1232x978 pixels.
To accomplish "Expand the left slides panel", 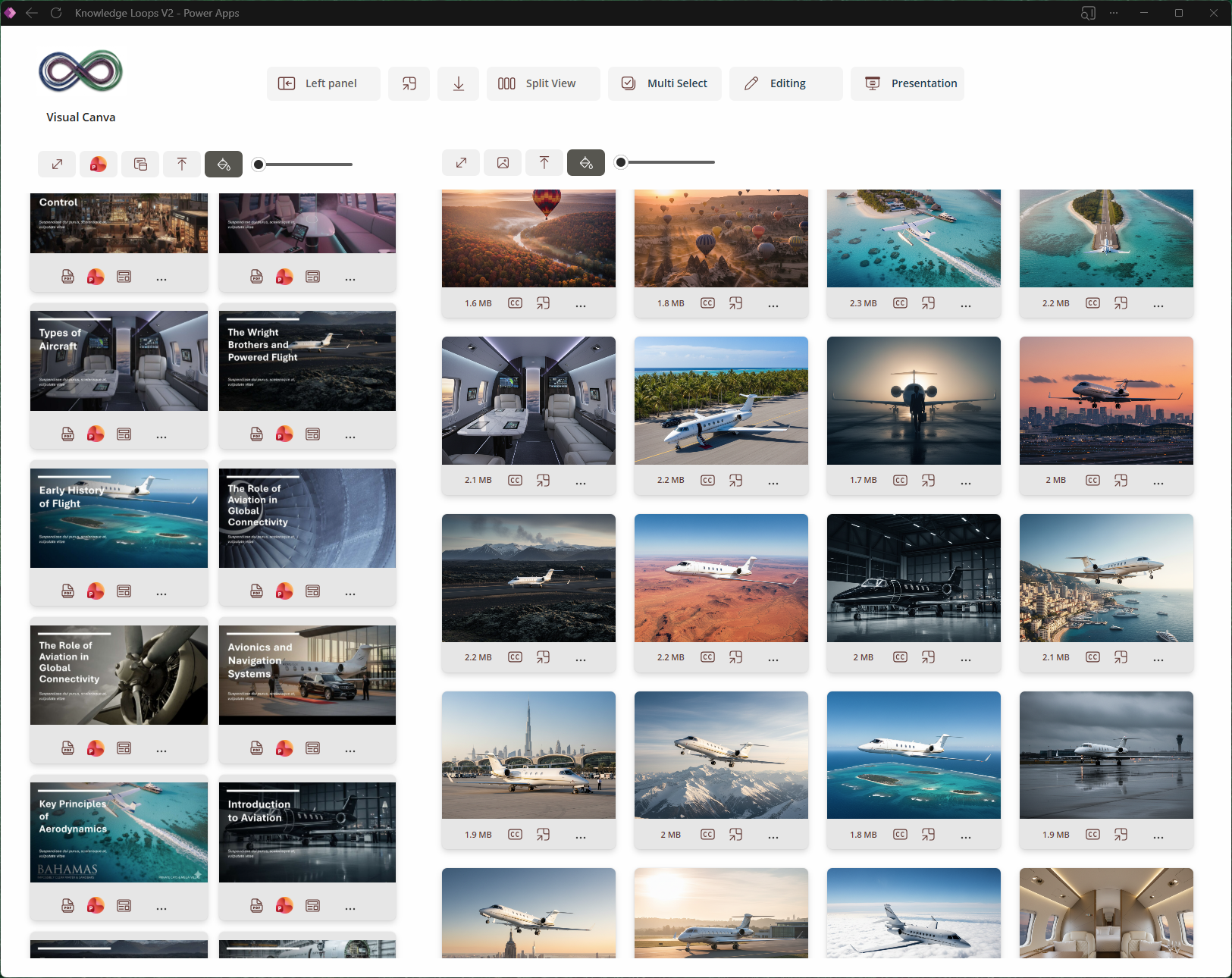I will 57,164.
